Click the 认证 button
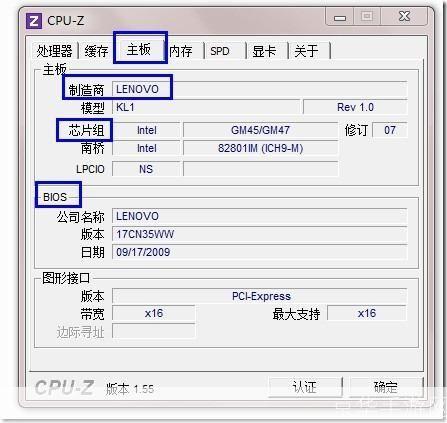 click(304, 387)
